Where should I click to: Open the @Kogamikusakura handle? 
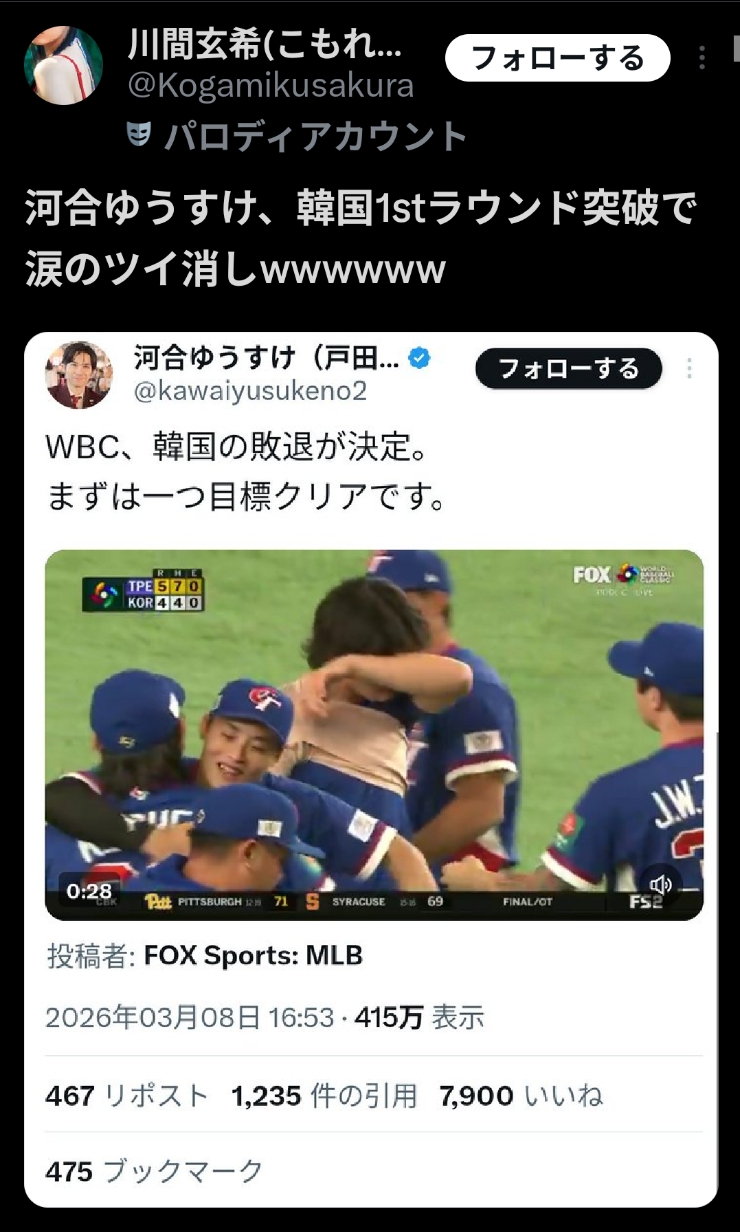(x=270, y=86)
